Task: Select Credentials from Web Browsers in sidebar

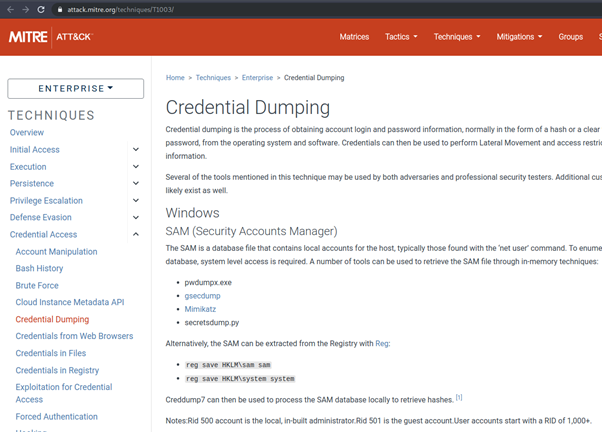Action: tap(75, 336)
